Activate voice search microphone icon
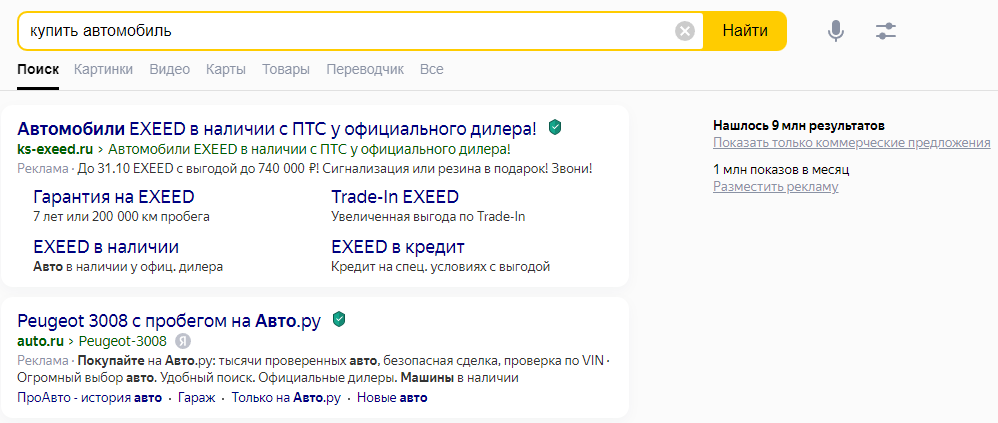The width and height of the screenshot is (998, 423). (836, 31)
